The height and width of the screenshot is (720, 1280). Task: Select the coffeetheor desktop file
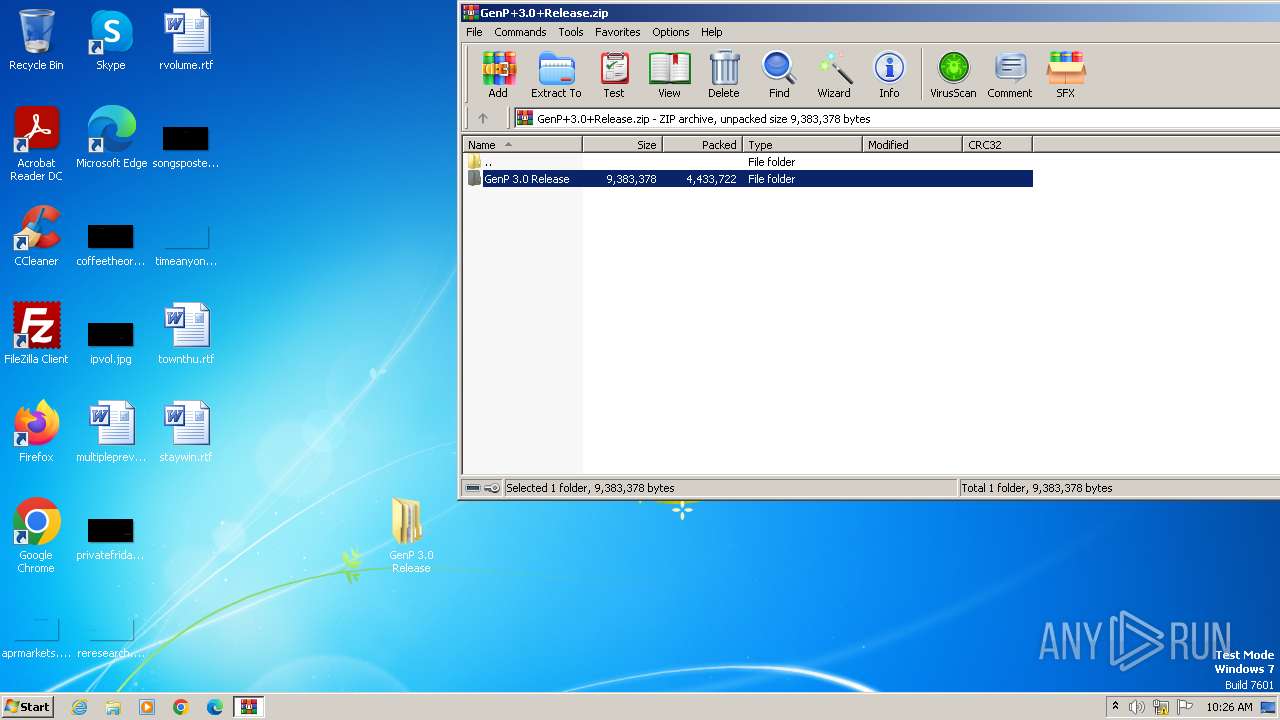click(x=111, y=244)
